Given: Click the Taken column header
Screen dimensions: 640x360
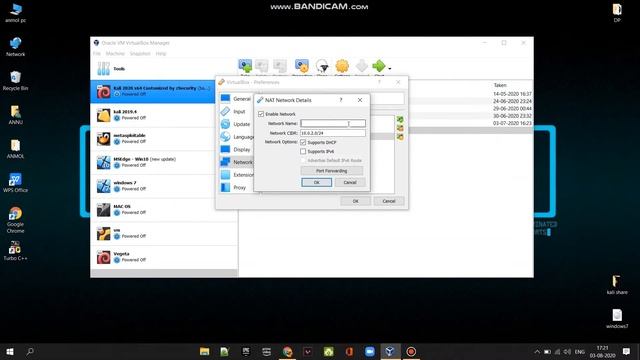Looking at the screenshot, I should tap(500, 85).
